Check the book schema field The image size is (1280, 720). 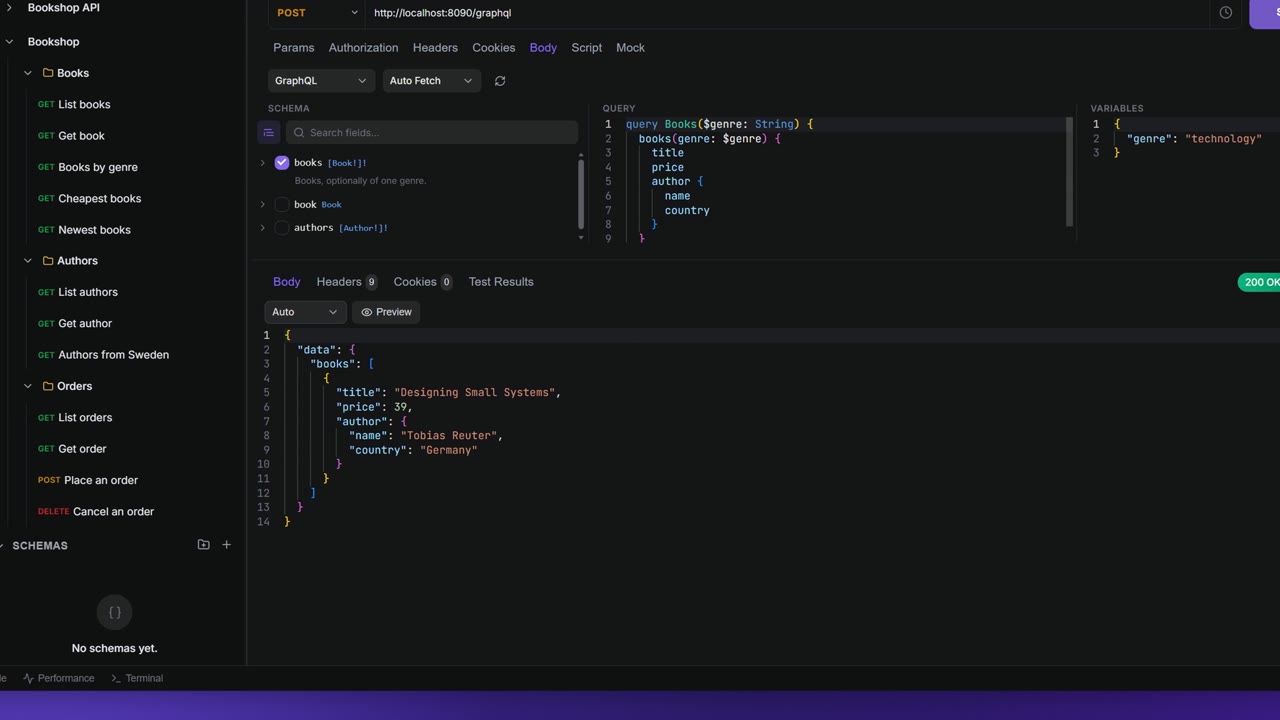[x=282, y=204]
